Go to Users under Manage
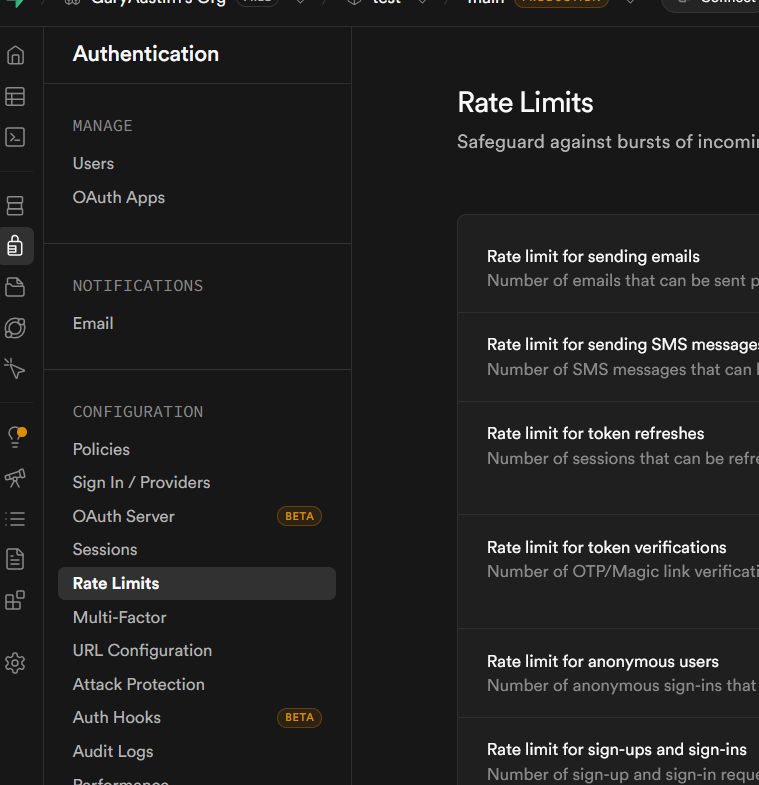 (93, 163)
